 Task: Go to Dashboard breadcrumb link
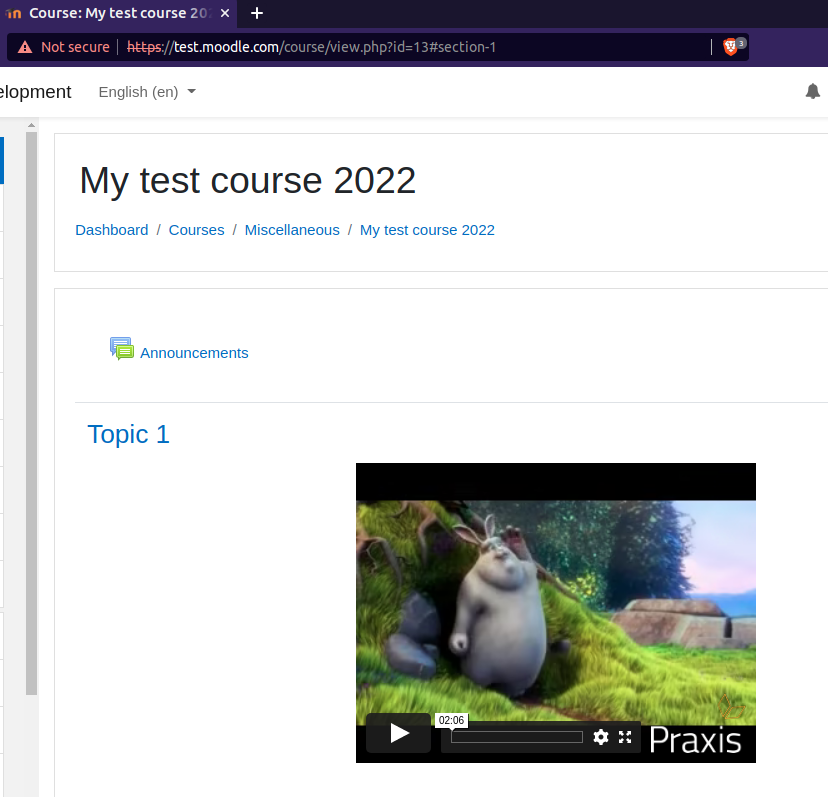tap(111, 230)
